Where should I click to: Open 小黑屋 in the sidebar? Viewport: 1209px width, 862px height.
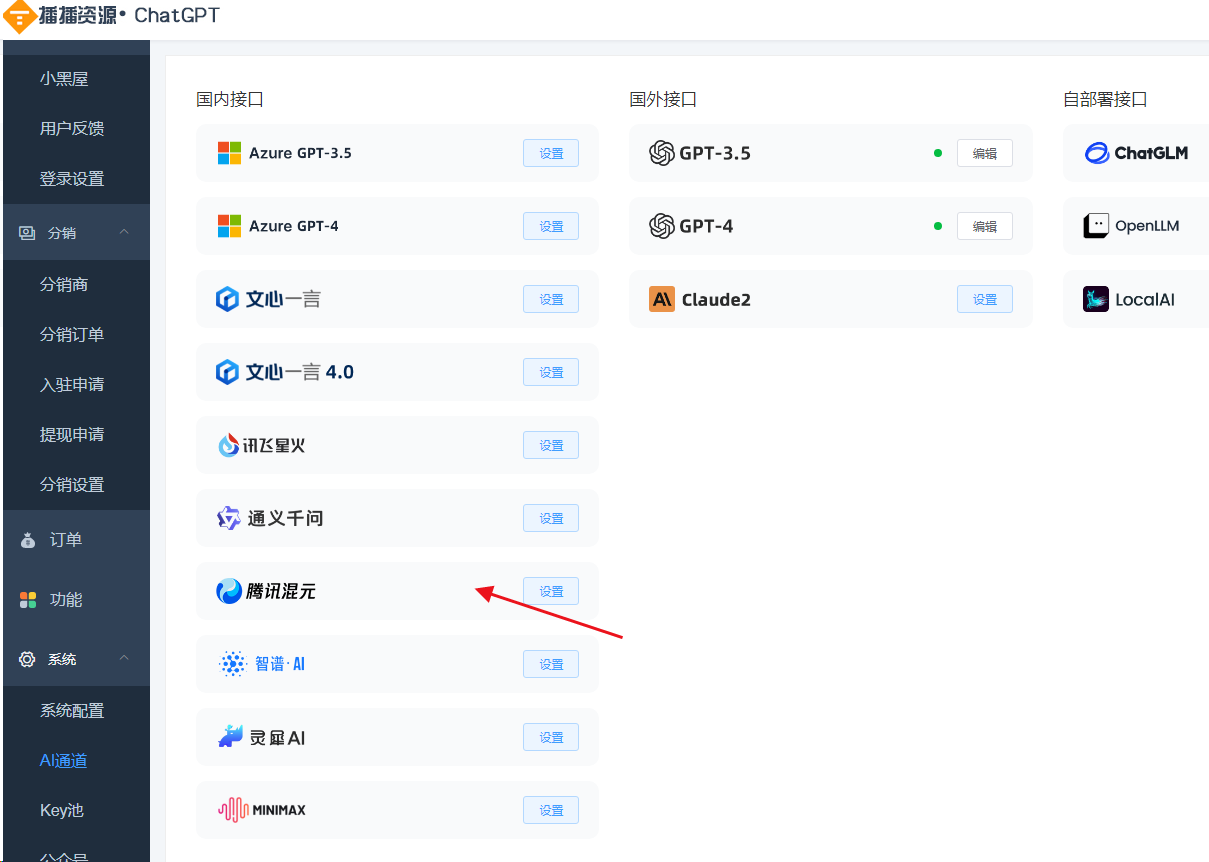pos(64,79)
